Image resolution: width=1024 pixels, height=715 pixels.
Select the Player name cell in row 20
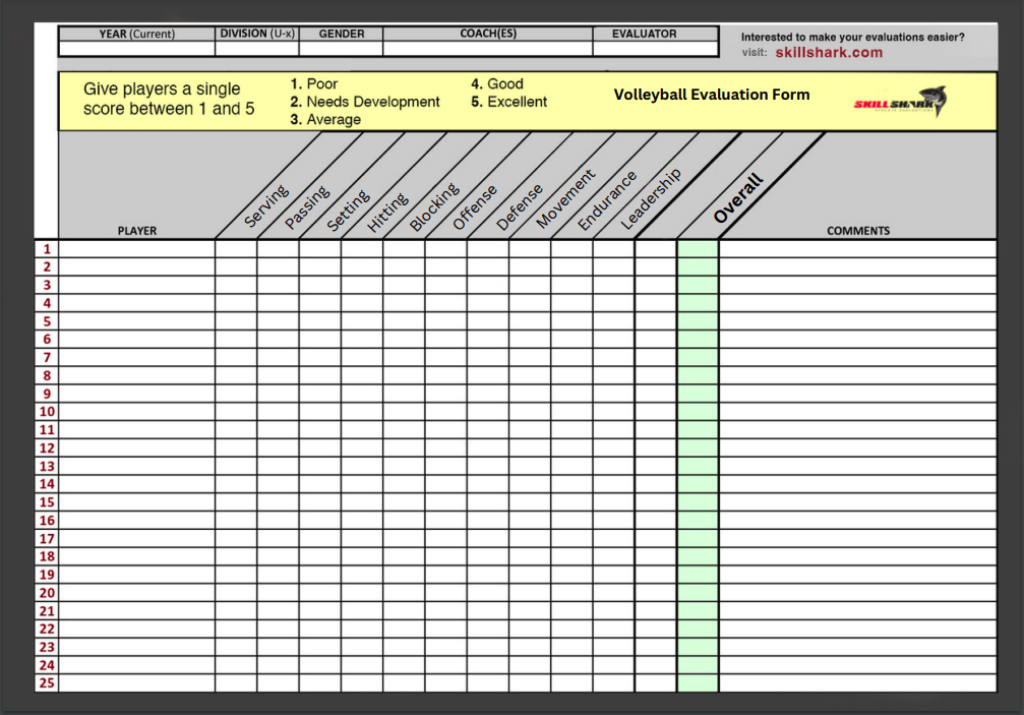[x=137, y=593]
